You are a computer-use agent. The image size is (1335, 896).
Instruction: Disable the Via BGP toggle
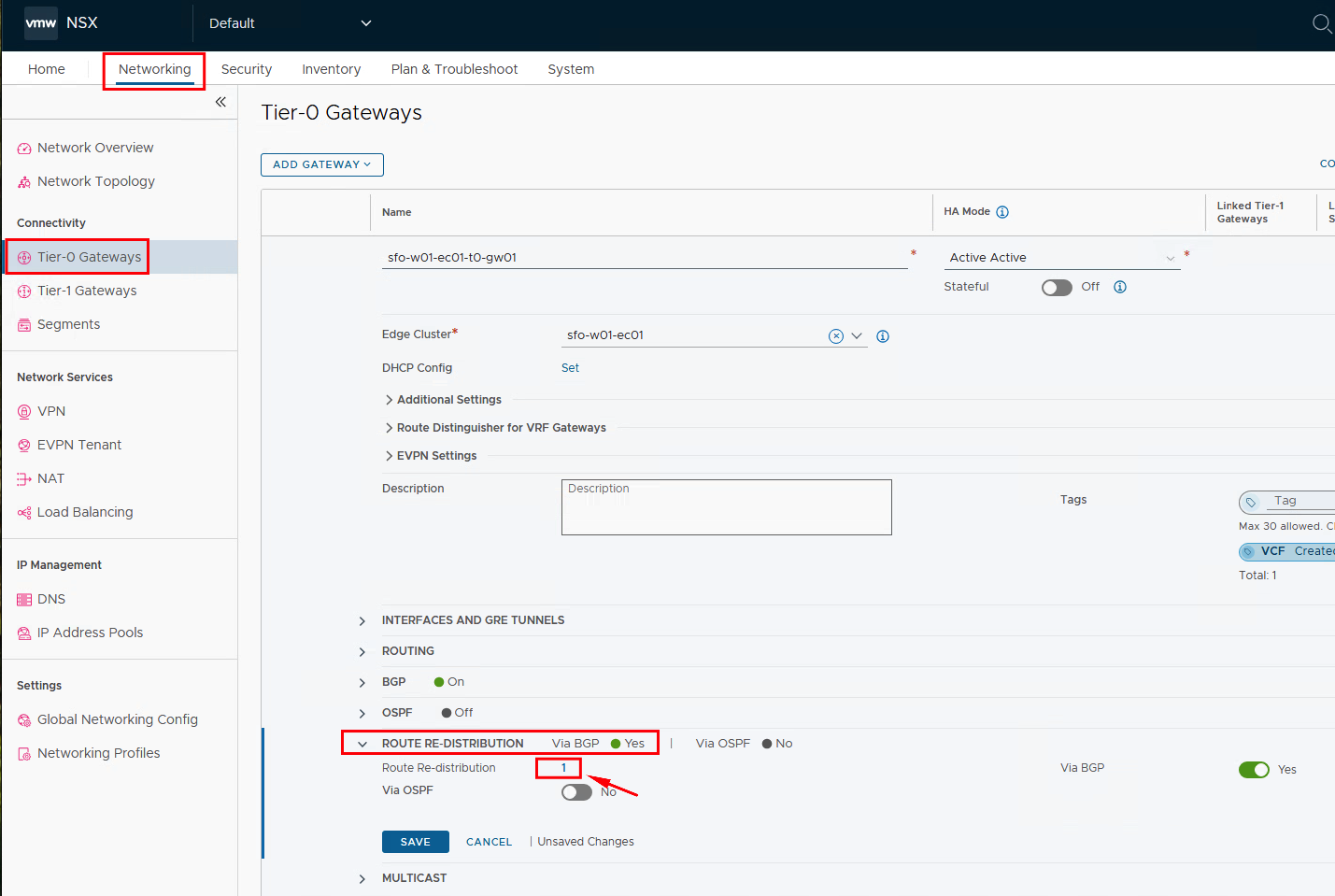1254,770
